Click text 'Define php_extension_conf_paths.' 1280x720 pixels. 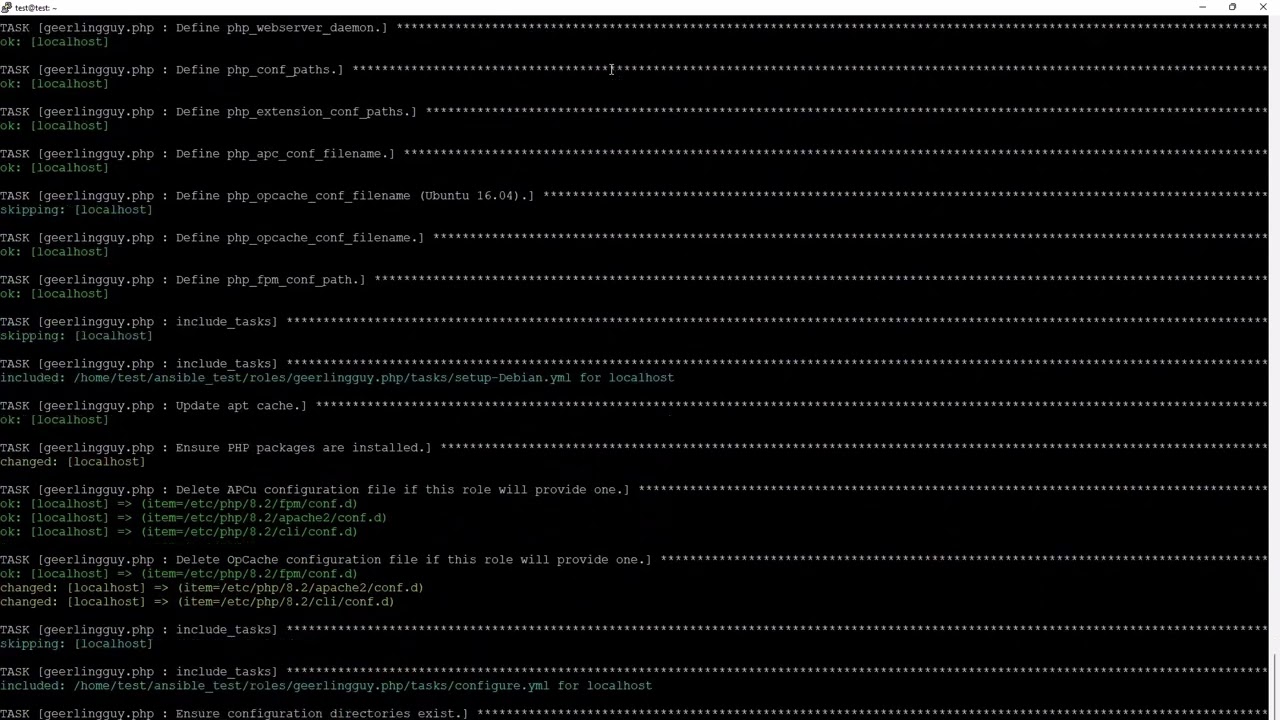pyautogui.click(x=293, y=112)
